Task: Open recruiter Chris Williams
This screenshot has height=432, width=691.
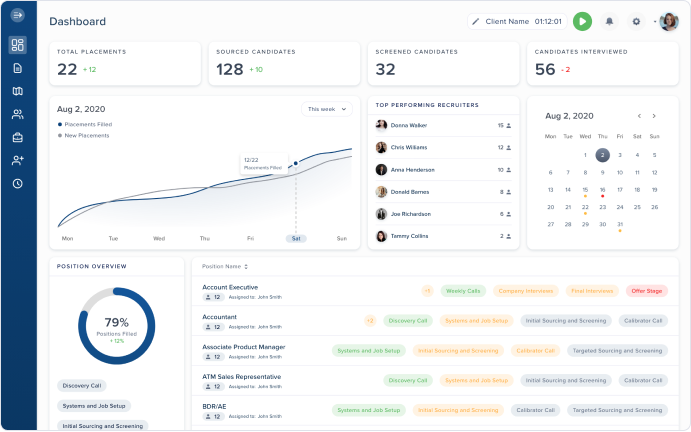Action: (443, 148)
